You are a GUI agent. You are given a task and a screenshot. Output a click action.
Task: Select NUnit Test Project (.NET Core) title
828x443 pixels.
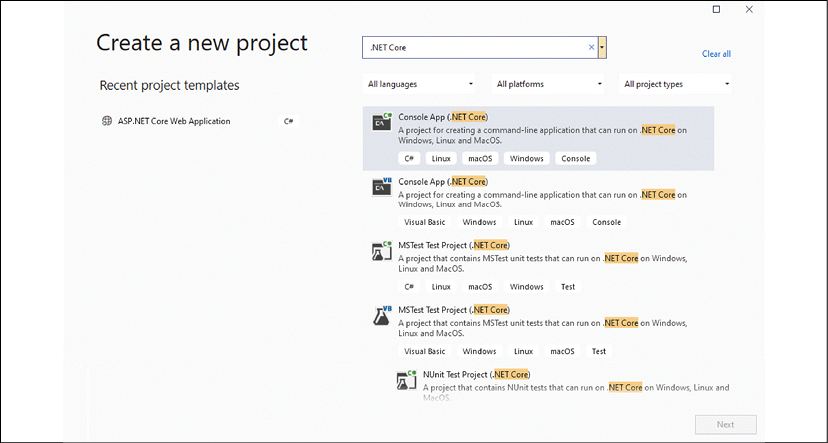pos(477,374)
